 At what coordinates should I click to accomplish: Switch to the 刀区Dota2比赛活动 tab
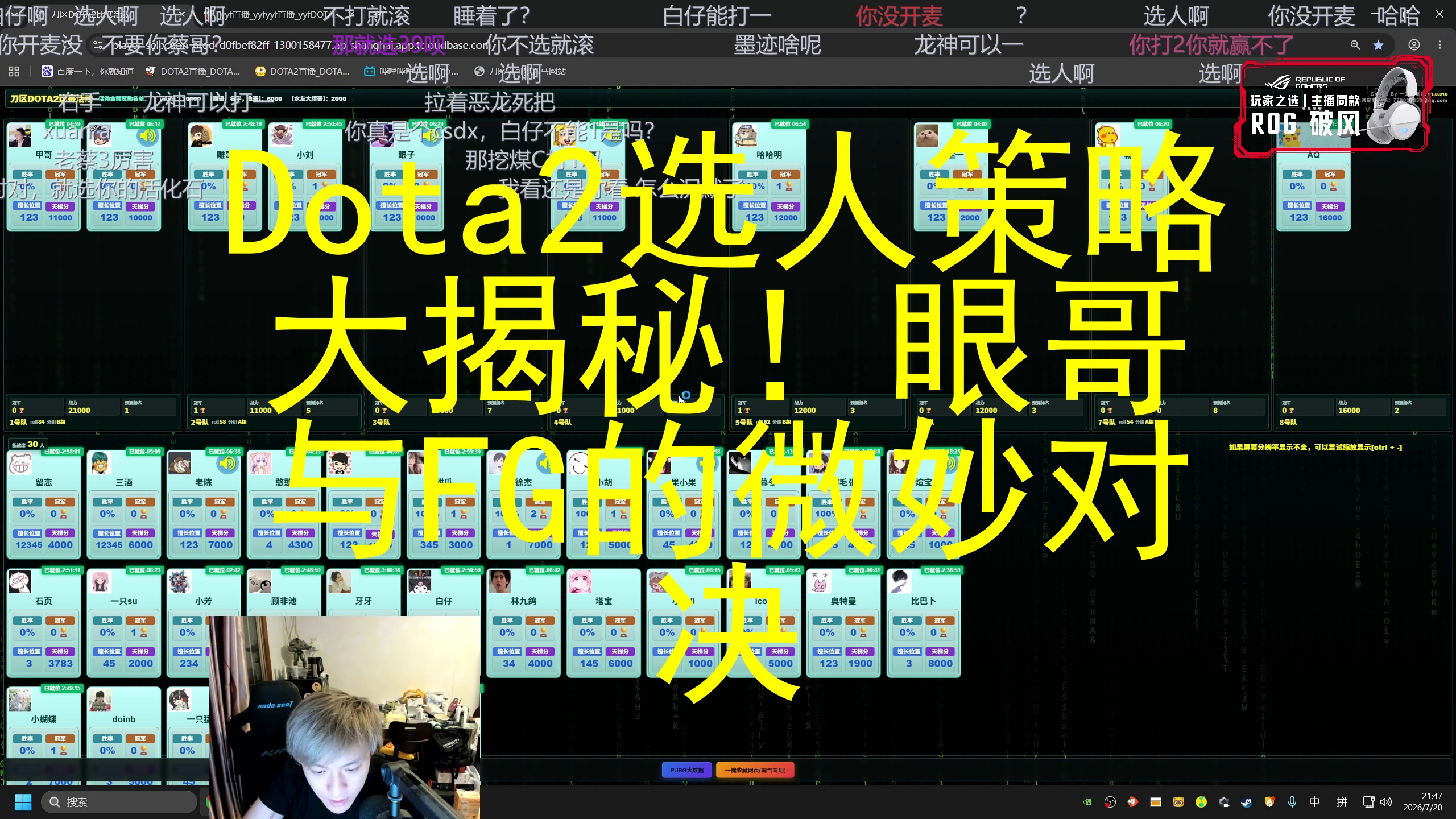91,14
